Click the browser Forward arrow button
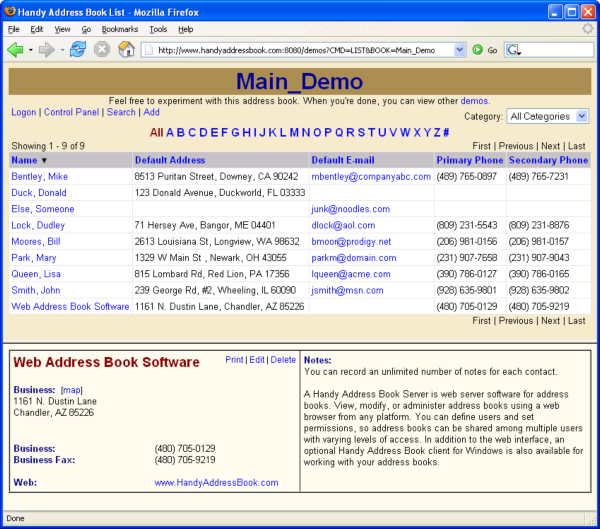The width and height of the screenshot is (600, 529). click(x=46, y=49)
